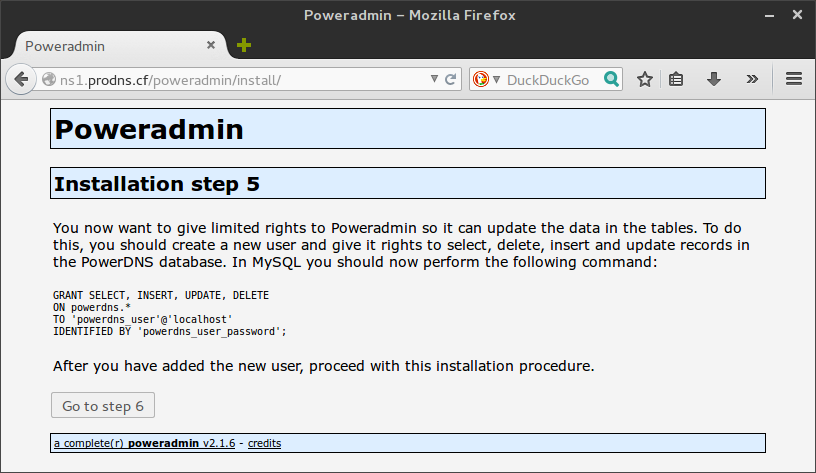This screenshot has height=473, width=816.
Task: Click the 'After you have added the new user' sentence
Action: coord(323,366)
